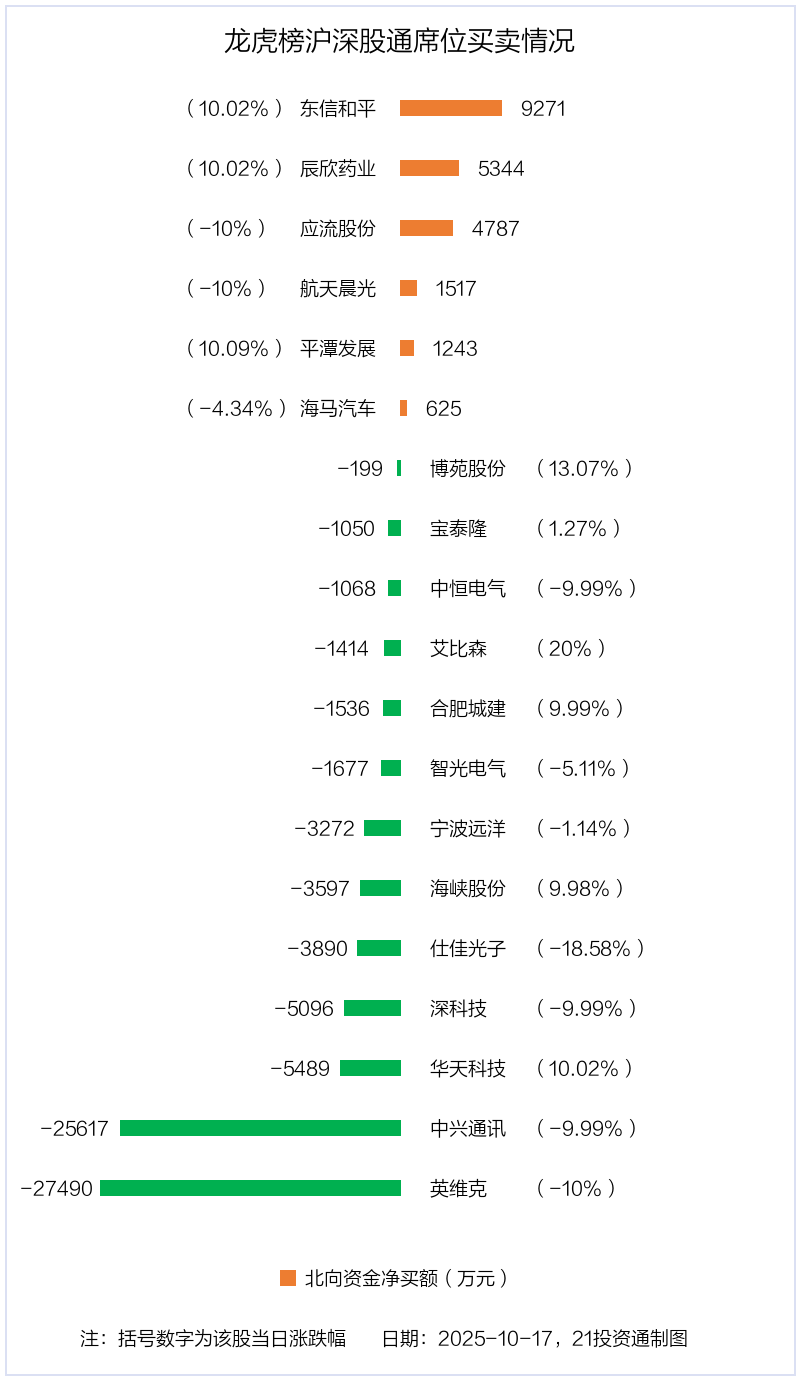Click the 仕佳光子 stock label

468,948
